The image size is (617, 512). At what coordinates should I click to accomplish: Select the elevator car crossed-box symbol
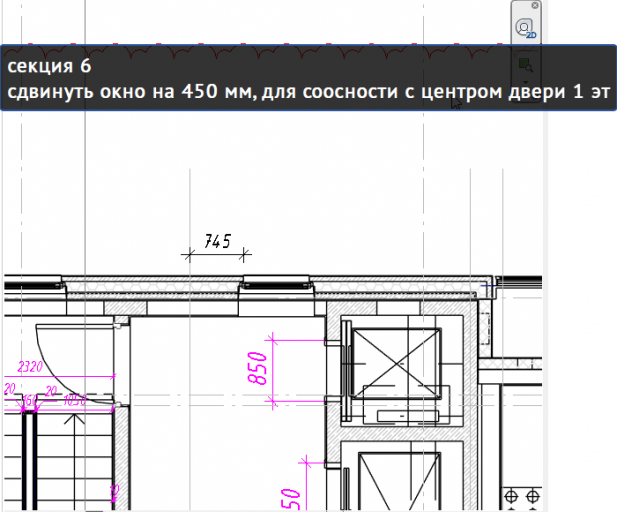coord(396,363)
